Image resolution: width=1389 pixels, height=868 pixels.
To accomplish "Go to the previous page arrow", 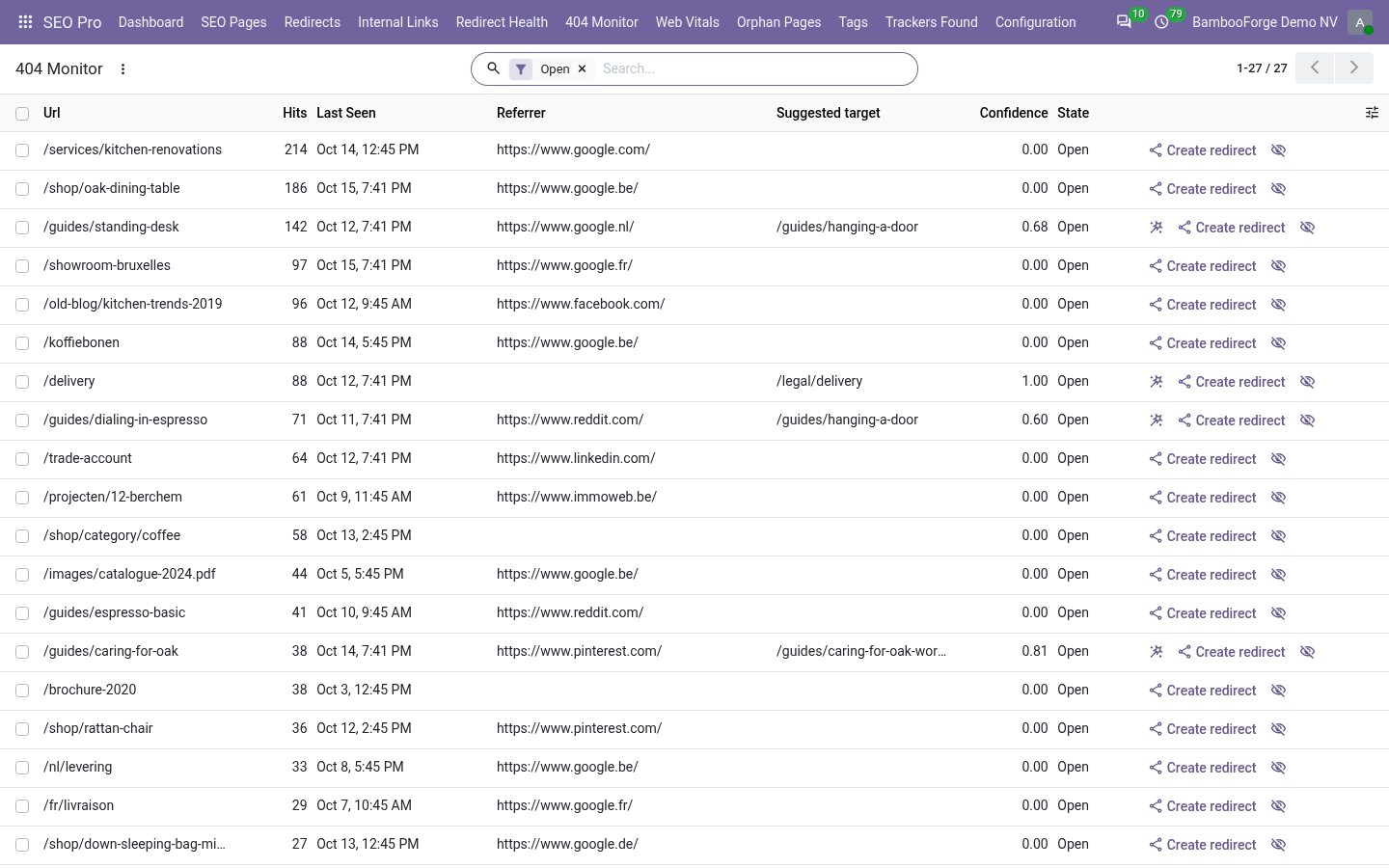I will point(1315,68).
